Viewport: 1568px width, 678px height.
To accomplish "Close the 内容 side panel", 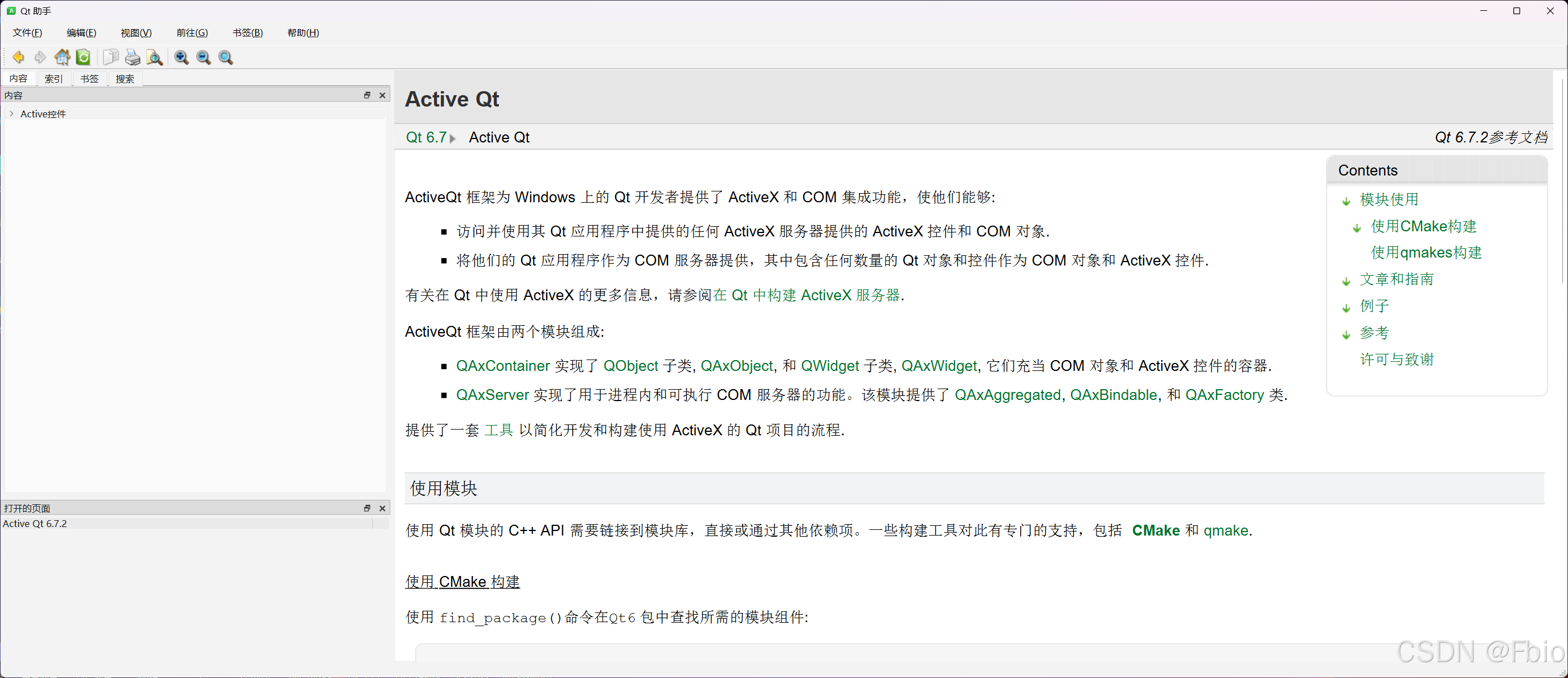I will pyautogui.click(x=382, y=95).
